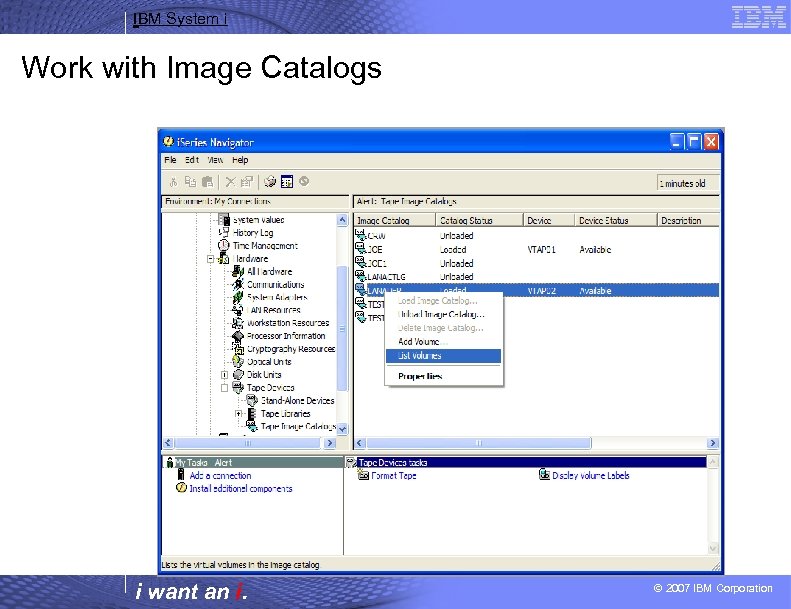This screenshot has width=791, height=609.
Task: Click the Display Volume Labels link
Action: click(x=591, y=475)
